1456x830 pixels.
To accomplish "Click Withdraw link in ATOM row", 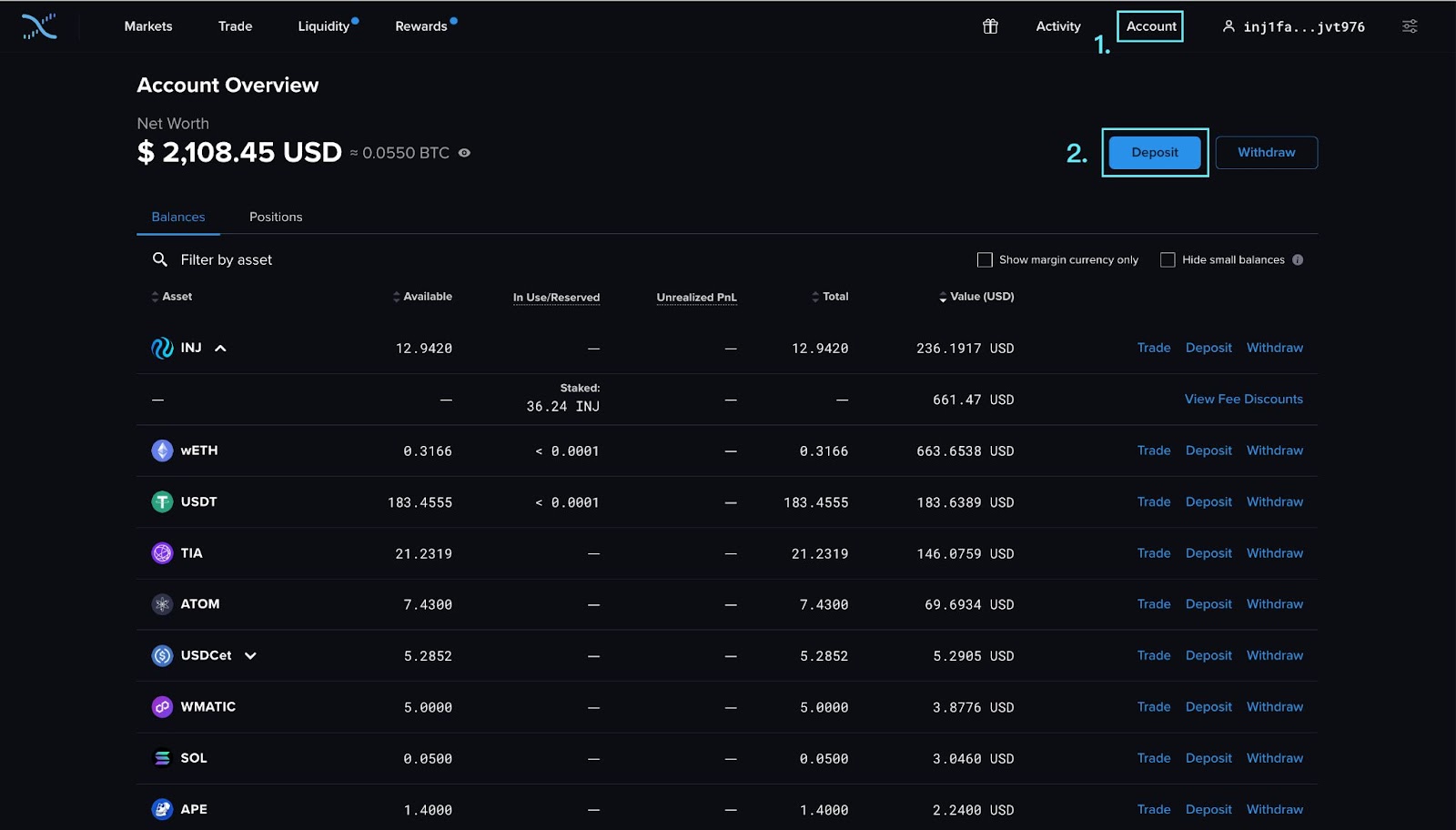I will [1275, 604].
